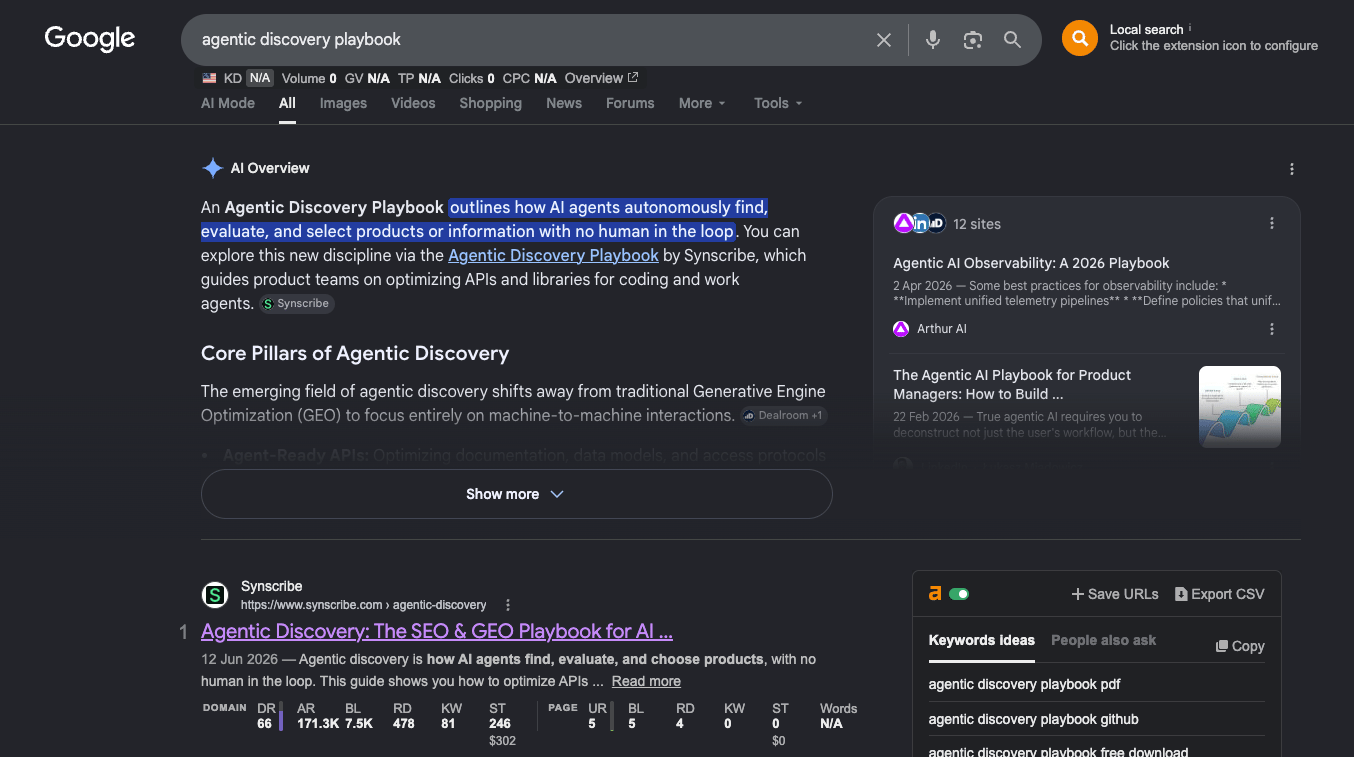1354x757 pixels.
Task: Start a voice search with microphone
Action: click(933, 40)
